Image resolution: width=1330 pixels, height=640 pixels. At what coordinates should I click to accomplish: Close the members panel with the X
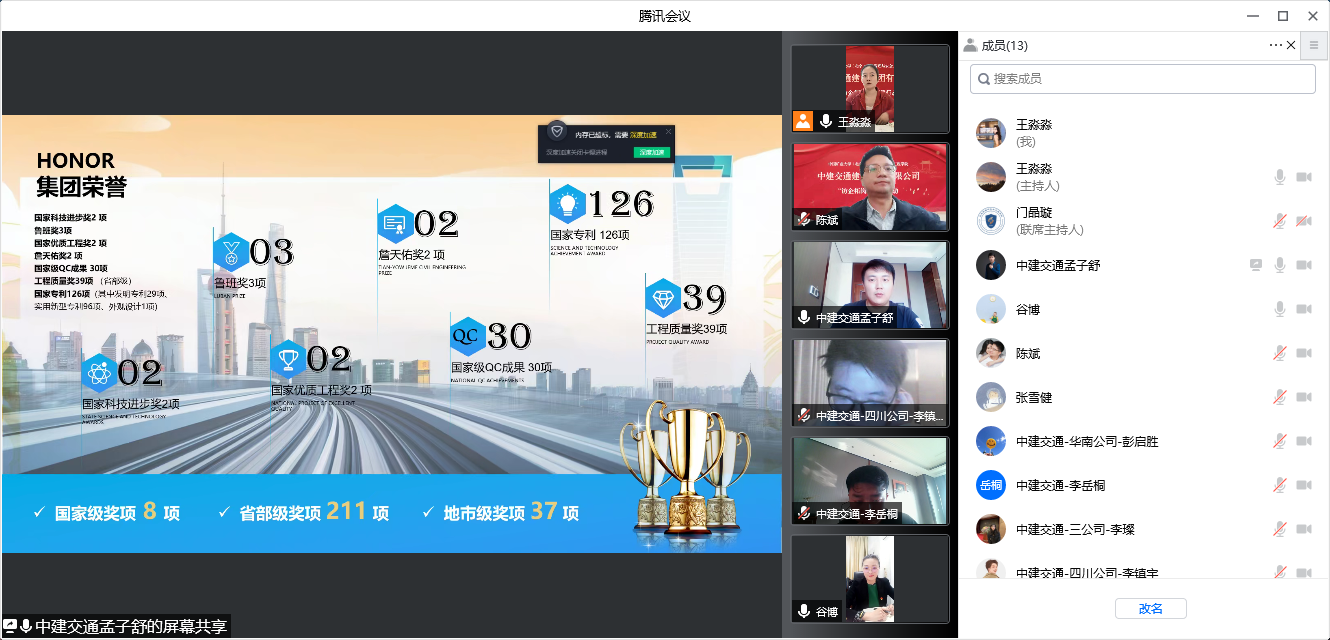click(x=1291, y=45)
